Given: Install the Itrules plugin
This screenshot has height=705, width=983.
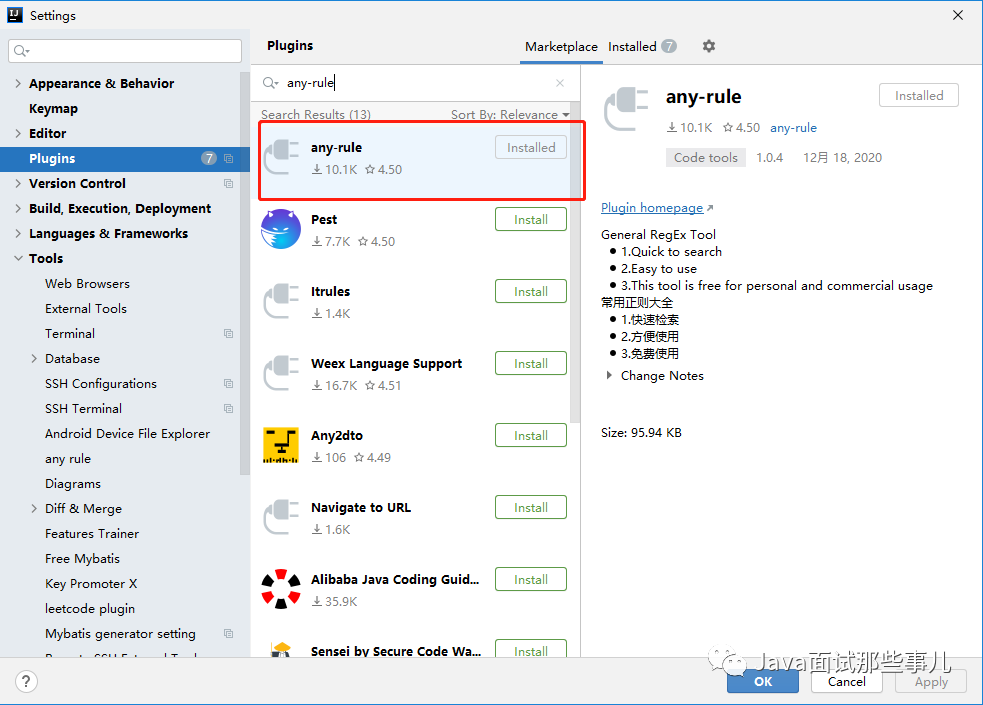Looking at the screenshot, I should pos(530,291).
